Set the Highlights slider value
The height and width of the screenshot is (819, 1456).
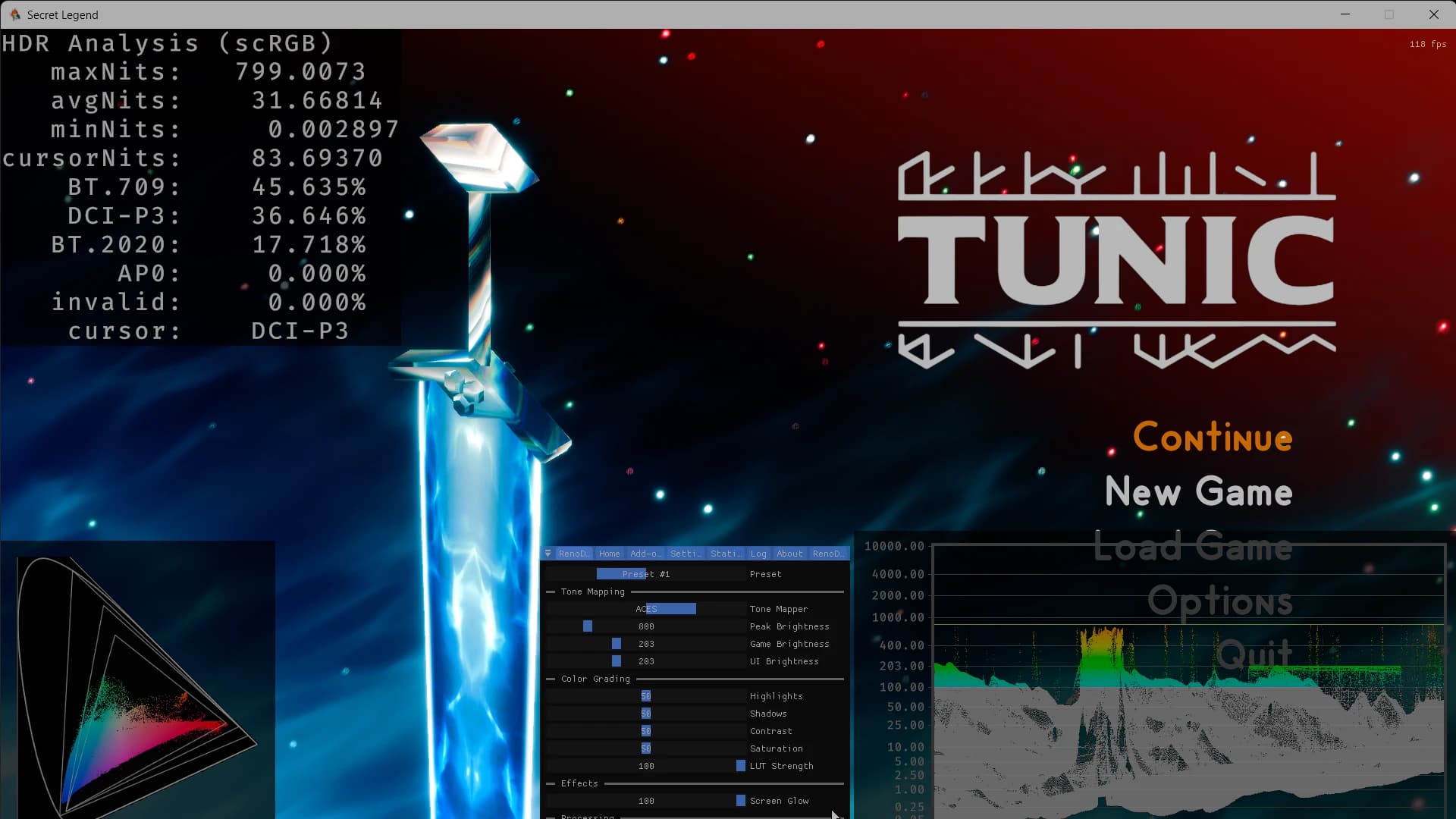[x=646, y=696]
